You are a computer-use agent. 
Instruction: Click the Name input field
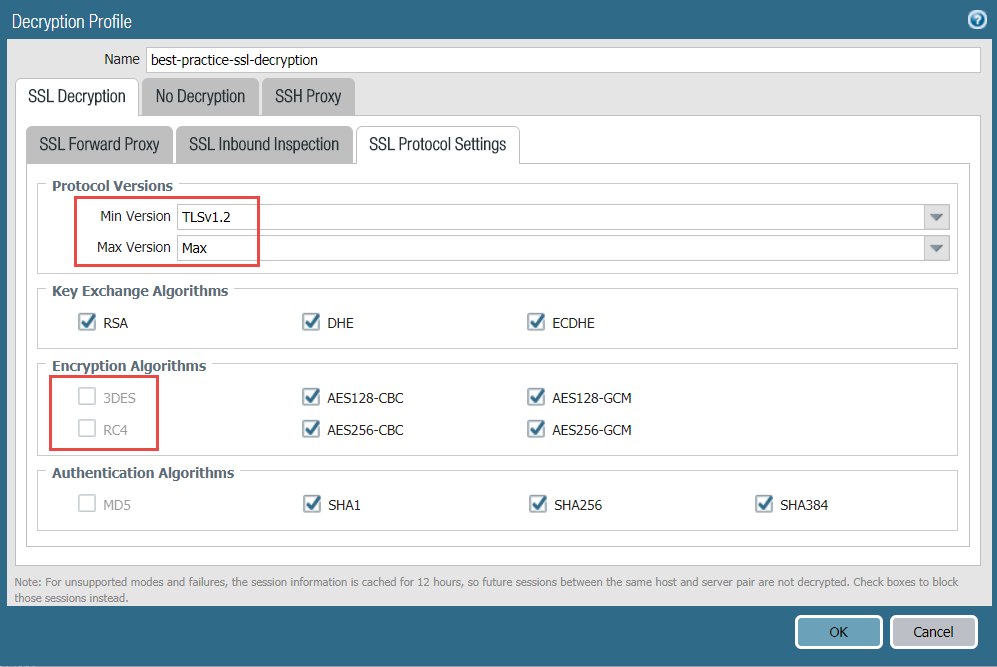click(562, 60)
